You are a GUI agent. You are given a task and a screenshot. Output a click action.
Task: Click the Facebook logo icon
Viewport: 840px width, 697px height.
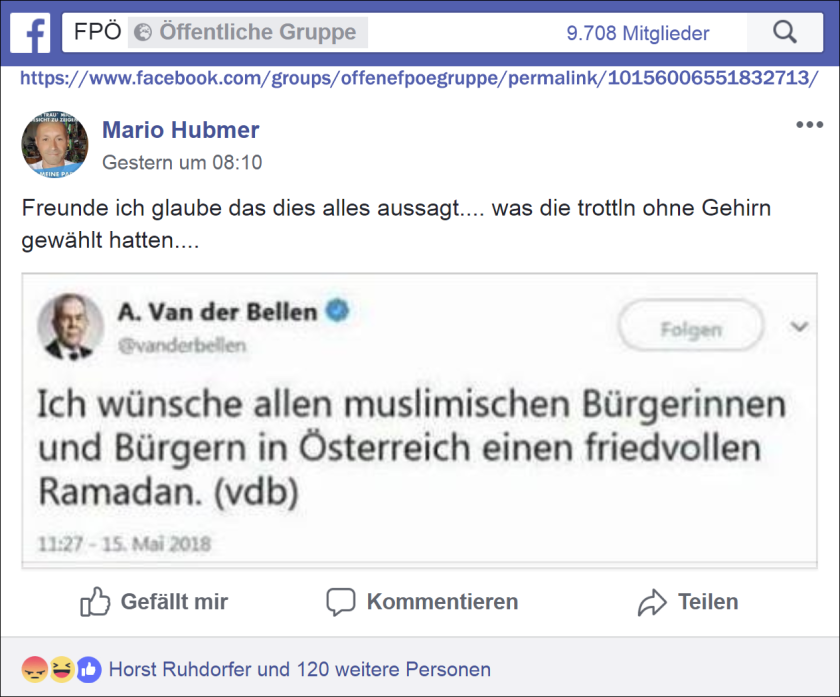point(31,33)
